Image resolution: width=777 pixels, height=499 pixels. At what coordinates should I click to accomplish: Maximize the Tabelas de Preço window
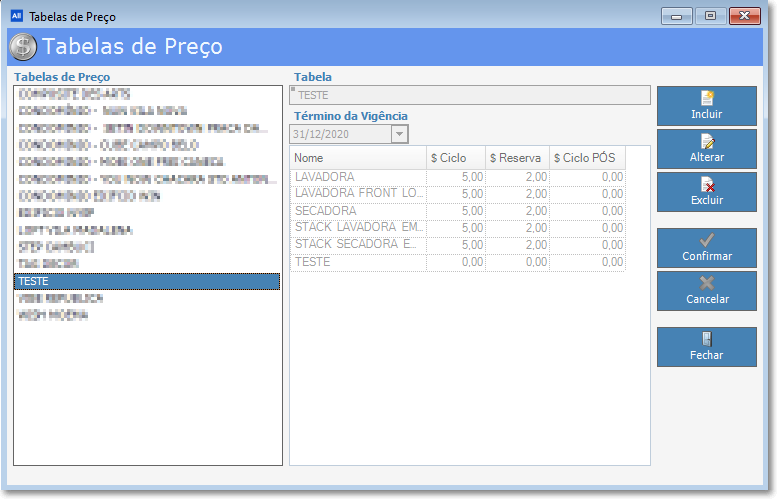(x=710, y=17)
